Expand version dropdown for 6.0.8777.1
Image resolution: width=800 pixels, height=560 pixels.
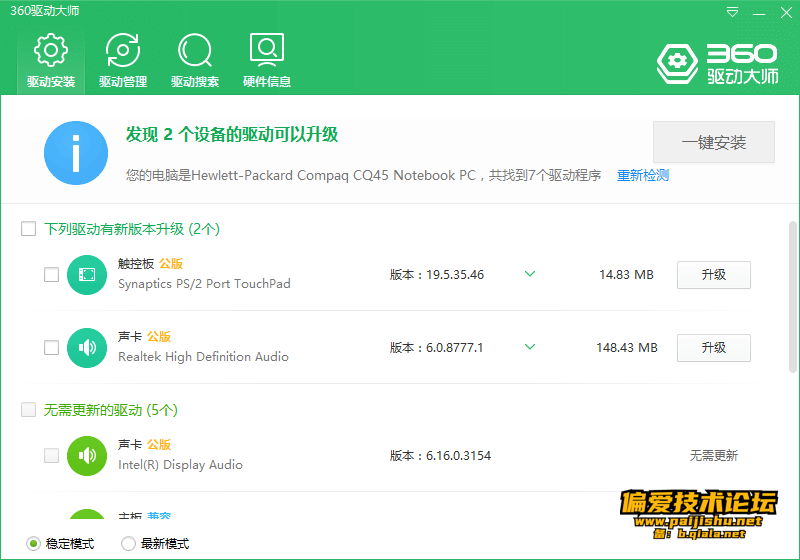pos(530,347)
